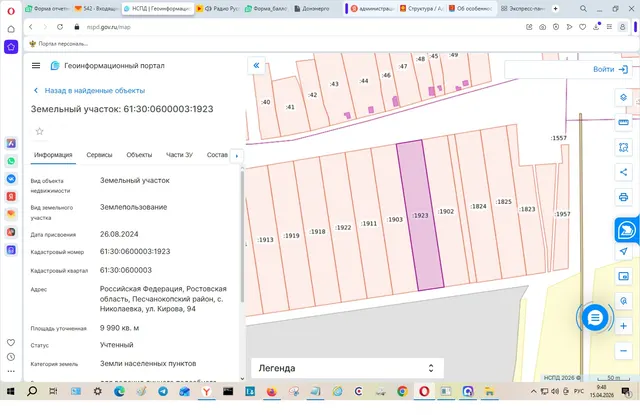
Task: Take a snapshot with camera icon
Action: (542, 27)
